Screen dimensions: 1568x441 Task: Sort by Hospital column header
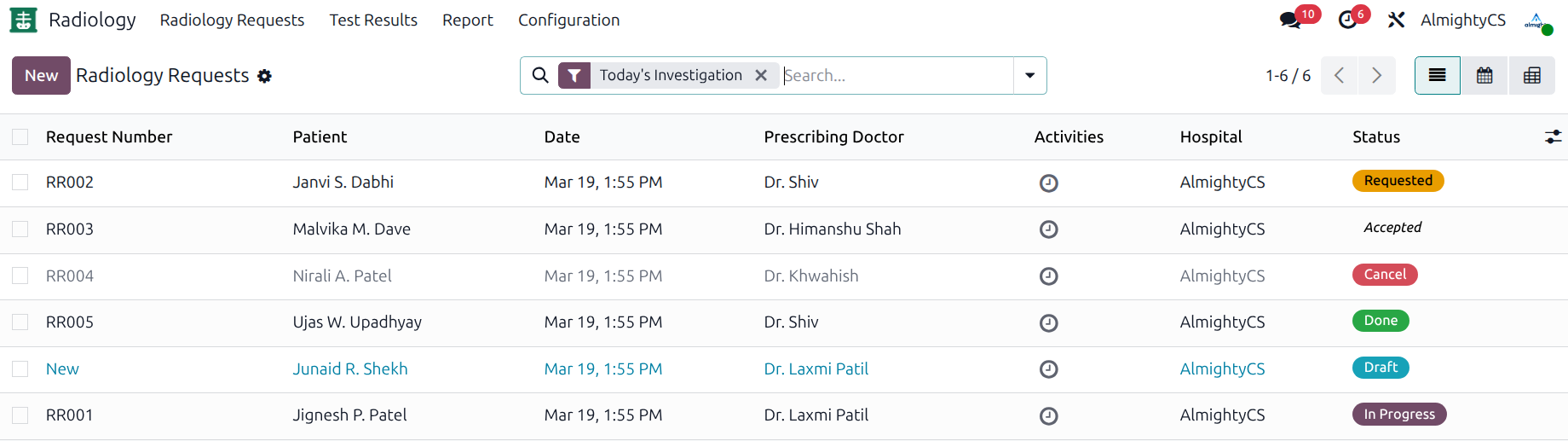(1211, 136)
